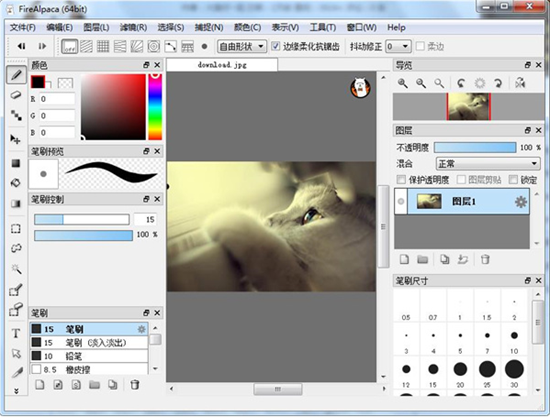Screen dimensions: 550x417
Task: Open gear settings for 图层1
Action: (x=521, y=202)
